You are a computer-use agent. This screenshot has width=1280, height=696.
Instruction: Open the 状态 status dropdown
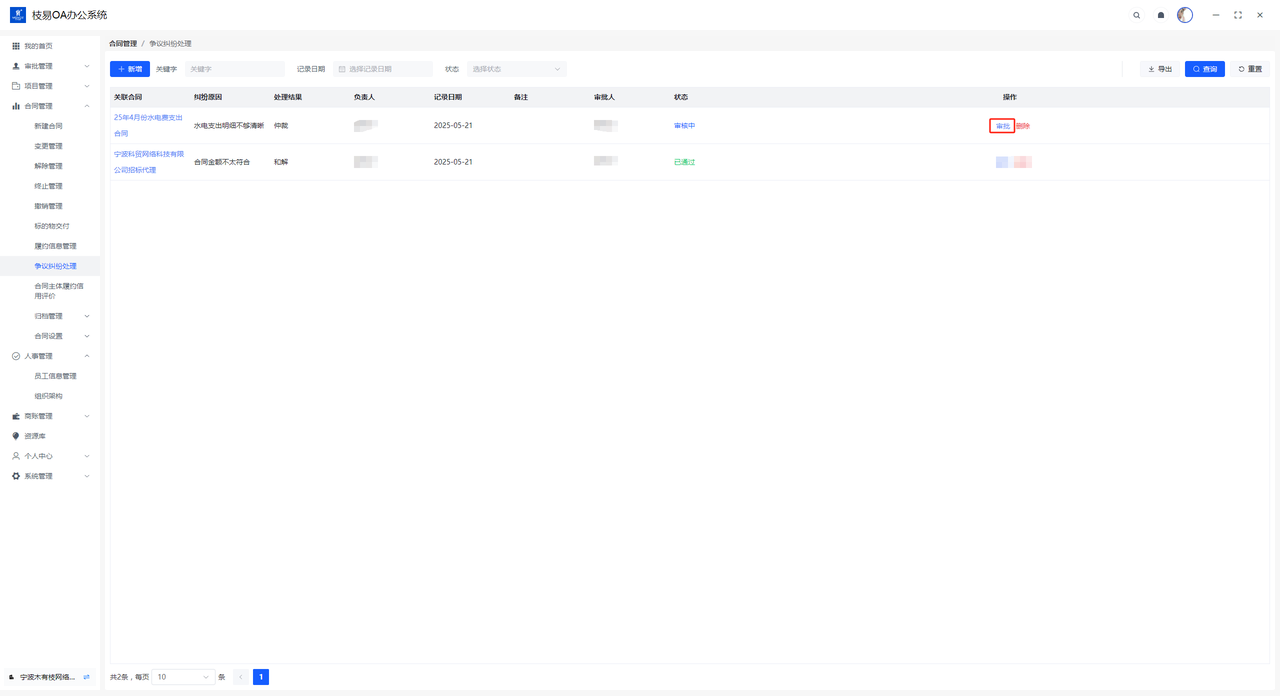pos(516,69)
